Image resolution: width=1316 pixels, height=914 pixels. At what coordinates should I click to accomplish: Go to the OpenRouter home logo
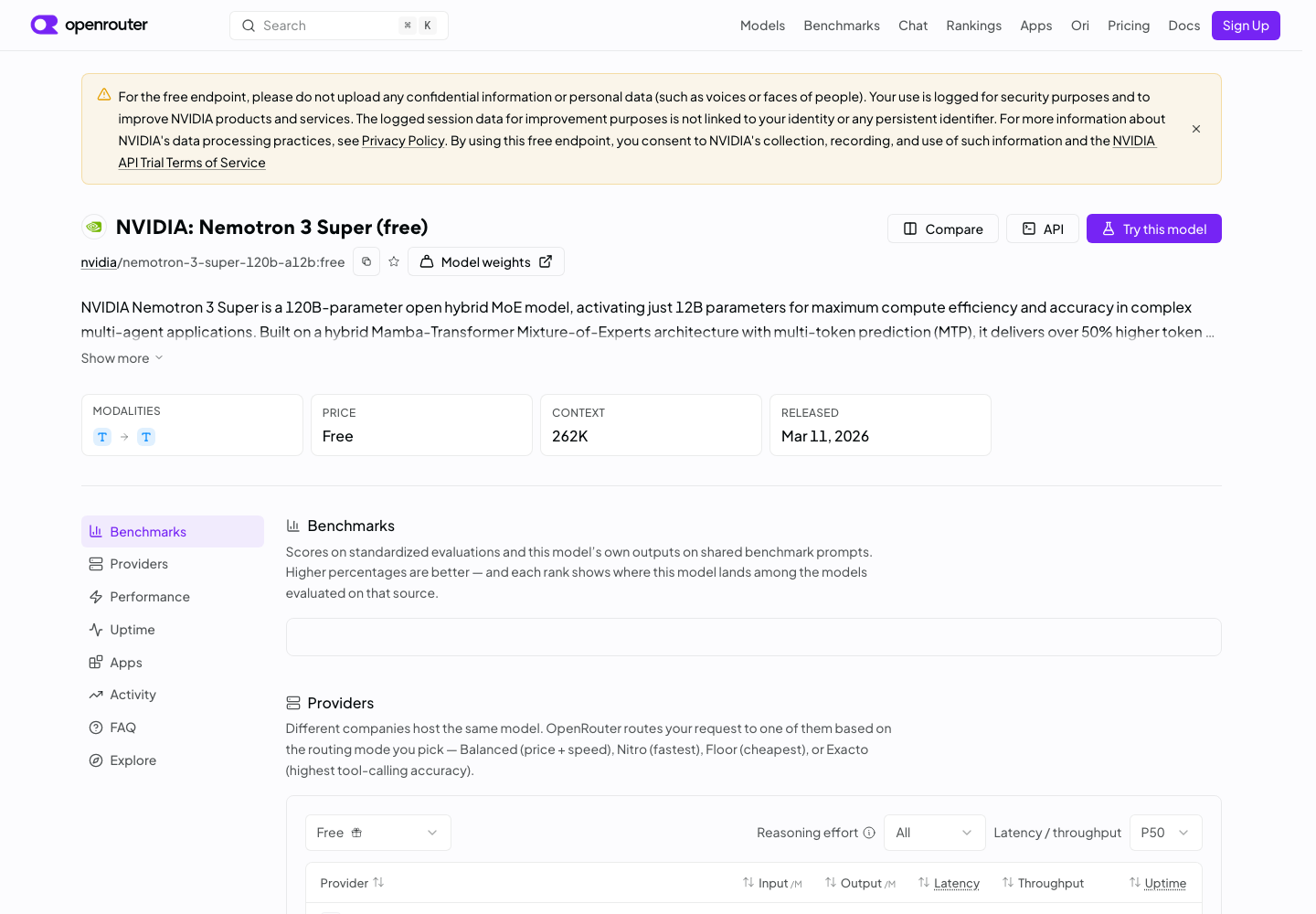click(90, 25)
